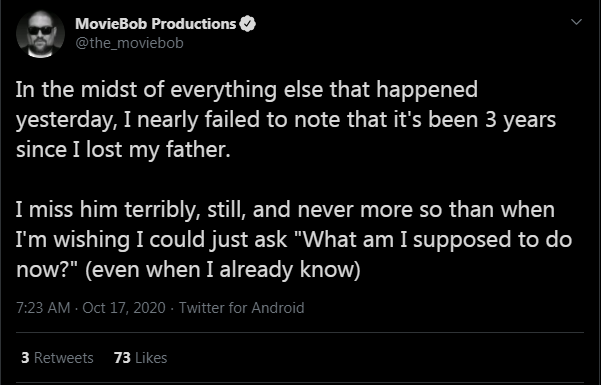The width and height of the screenshot is (601, 385).
Task: Open MovieBob's profile avatar picture
Action: coord(40,34)
